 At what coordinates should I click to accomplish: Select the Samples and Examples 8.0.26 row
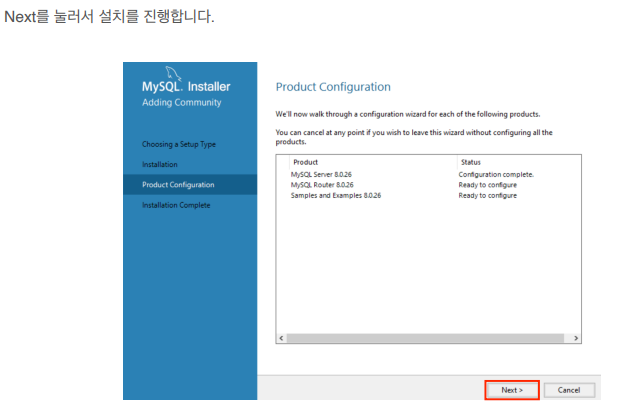pyautogui.click(x=428, y=195)
